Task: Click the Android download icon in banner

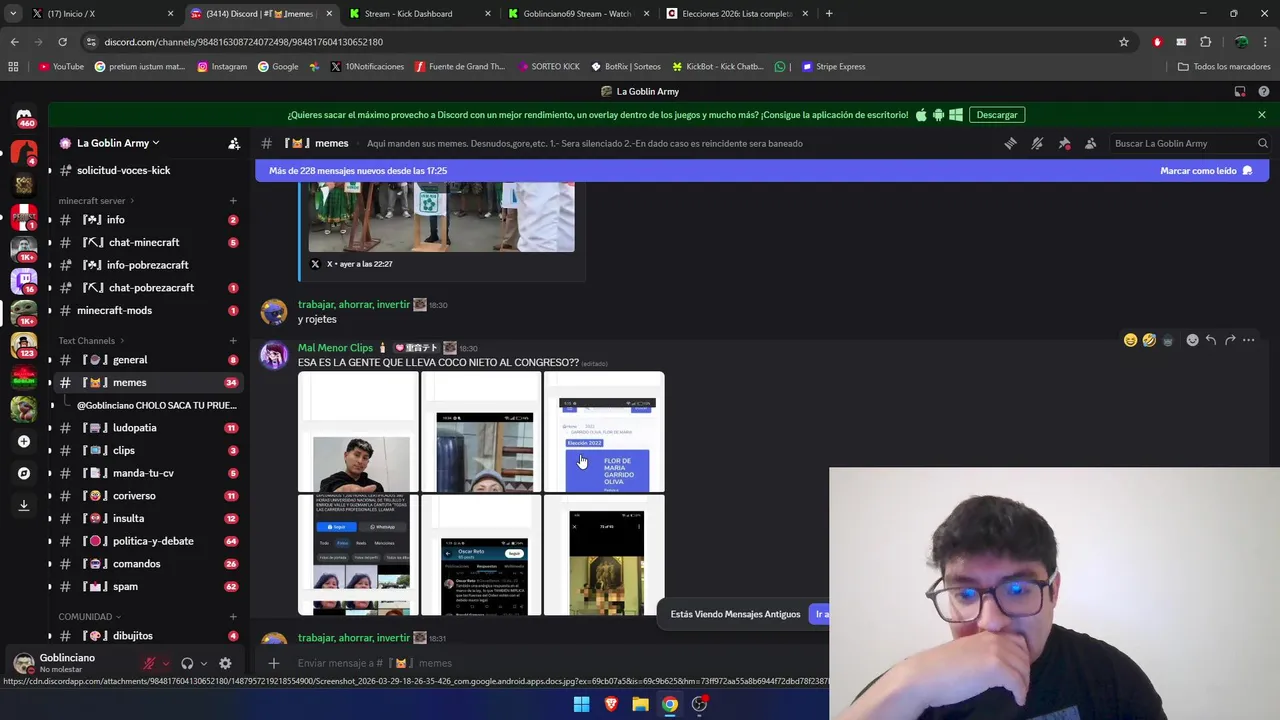Action: (938, 115)
